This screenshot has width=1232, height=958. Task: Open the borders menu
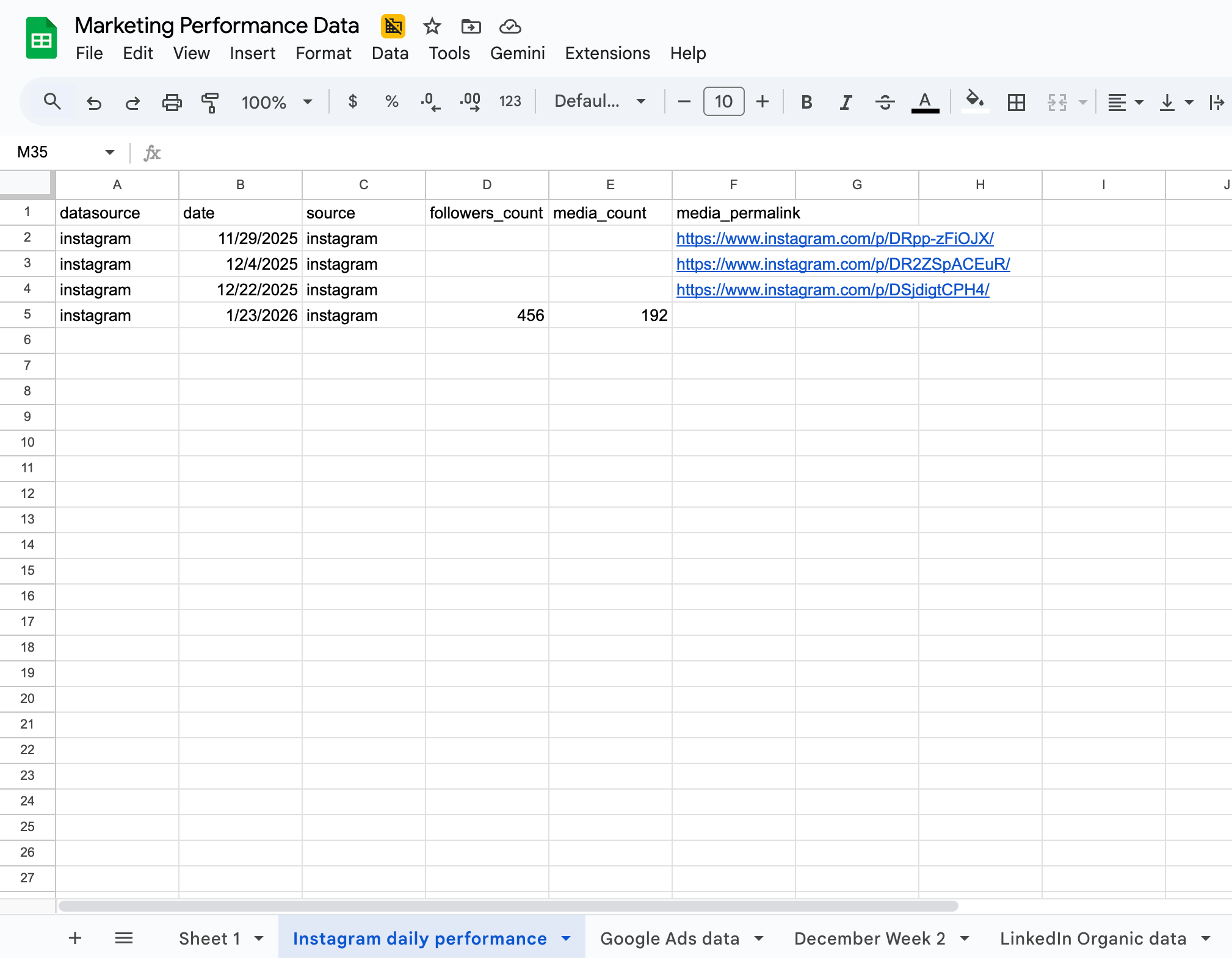point(1015,102)
